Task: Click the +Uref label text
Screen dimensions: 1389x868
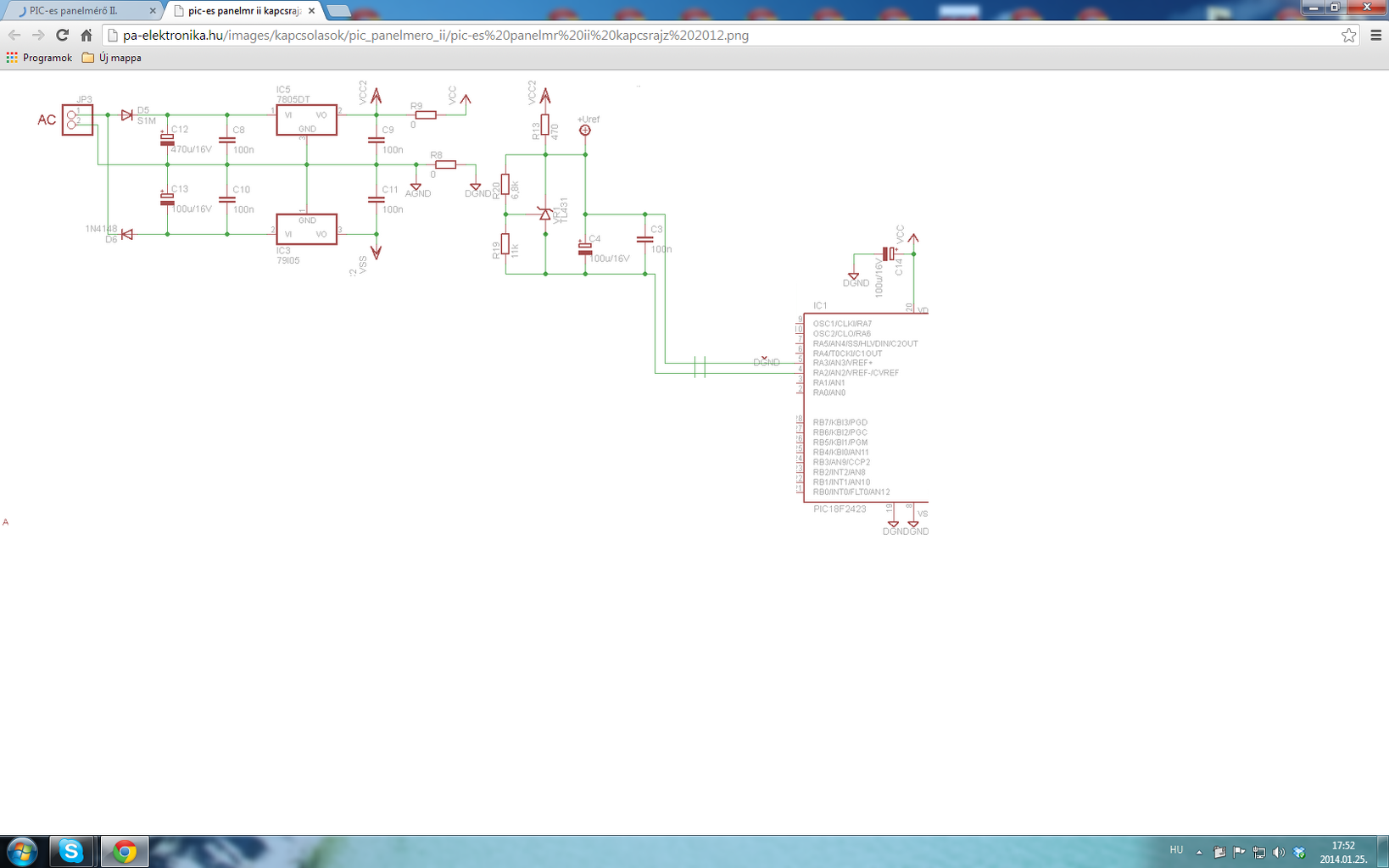Action: click(x=589, y=120)
